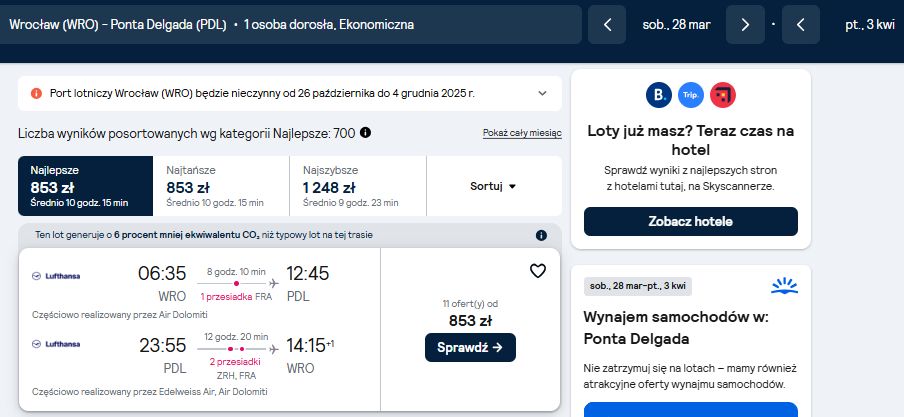Image resolution: width=904 pixels, height=417 pixels.
Task: Select the Najlepsze tab
Action: click(85, 186)
